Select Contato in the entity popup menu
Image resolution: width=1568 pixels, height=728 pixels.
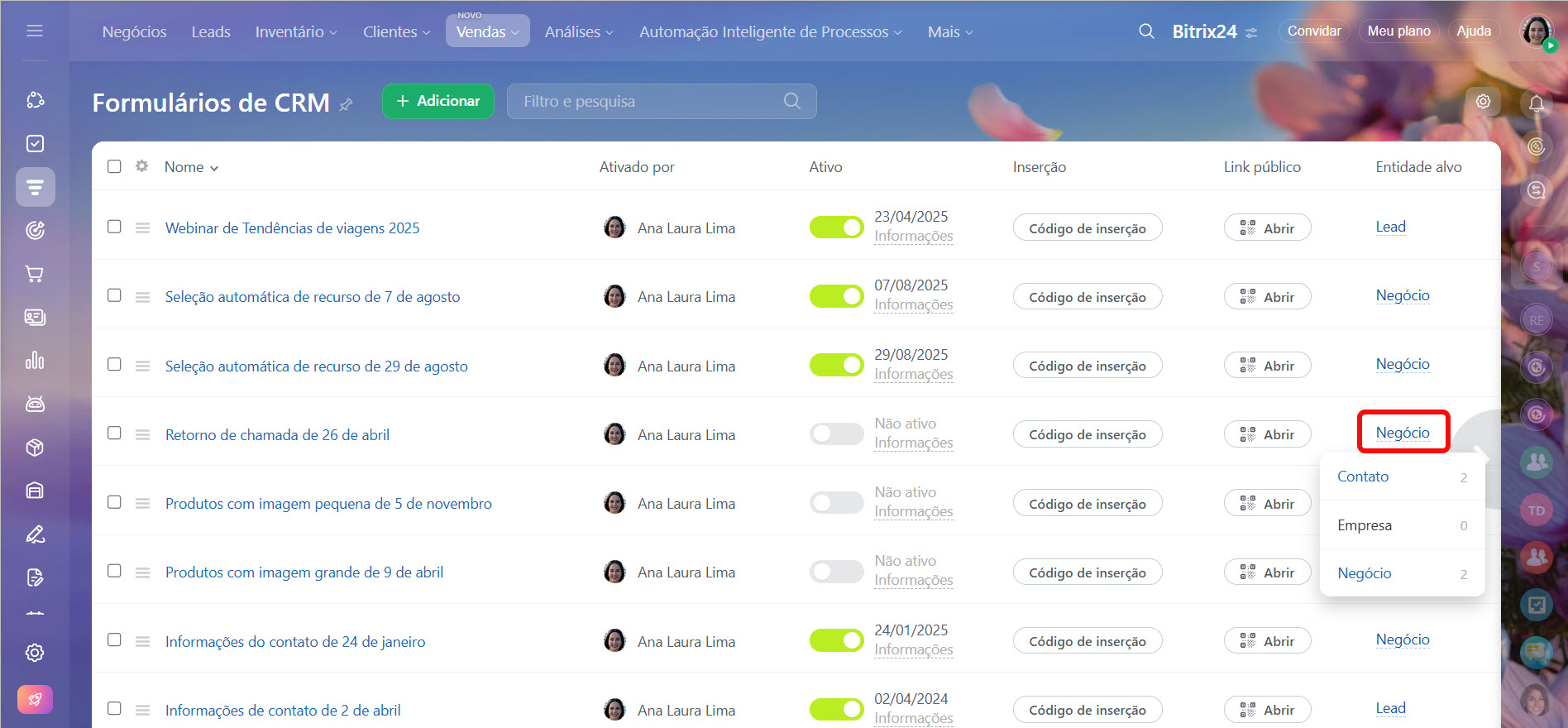(x=1363, y=477)
